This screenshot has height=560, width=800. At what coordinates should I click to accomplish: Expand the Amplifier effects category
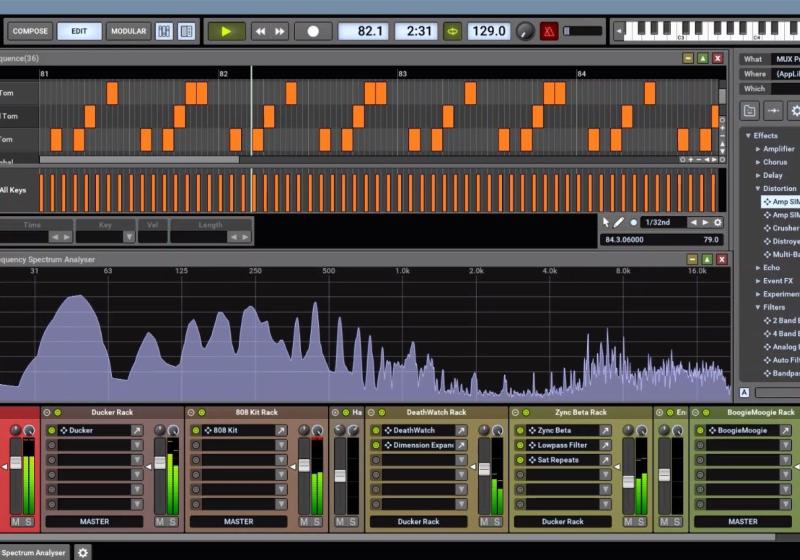pos(758,149)
